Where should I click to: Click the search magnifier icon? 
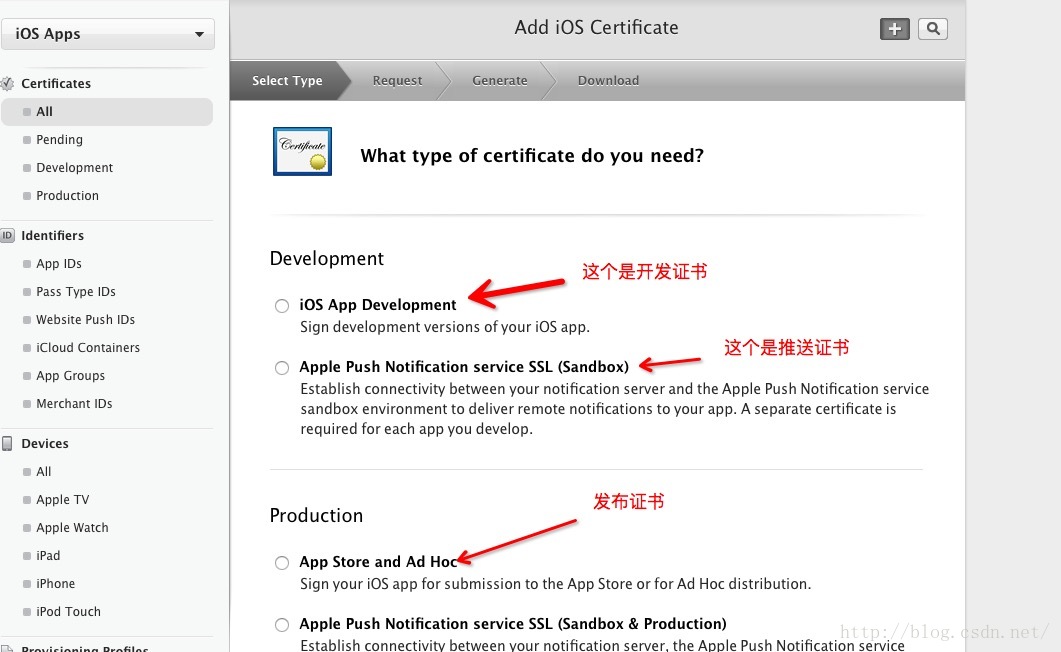(x=933, y=29)
